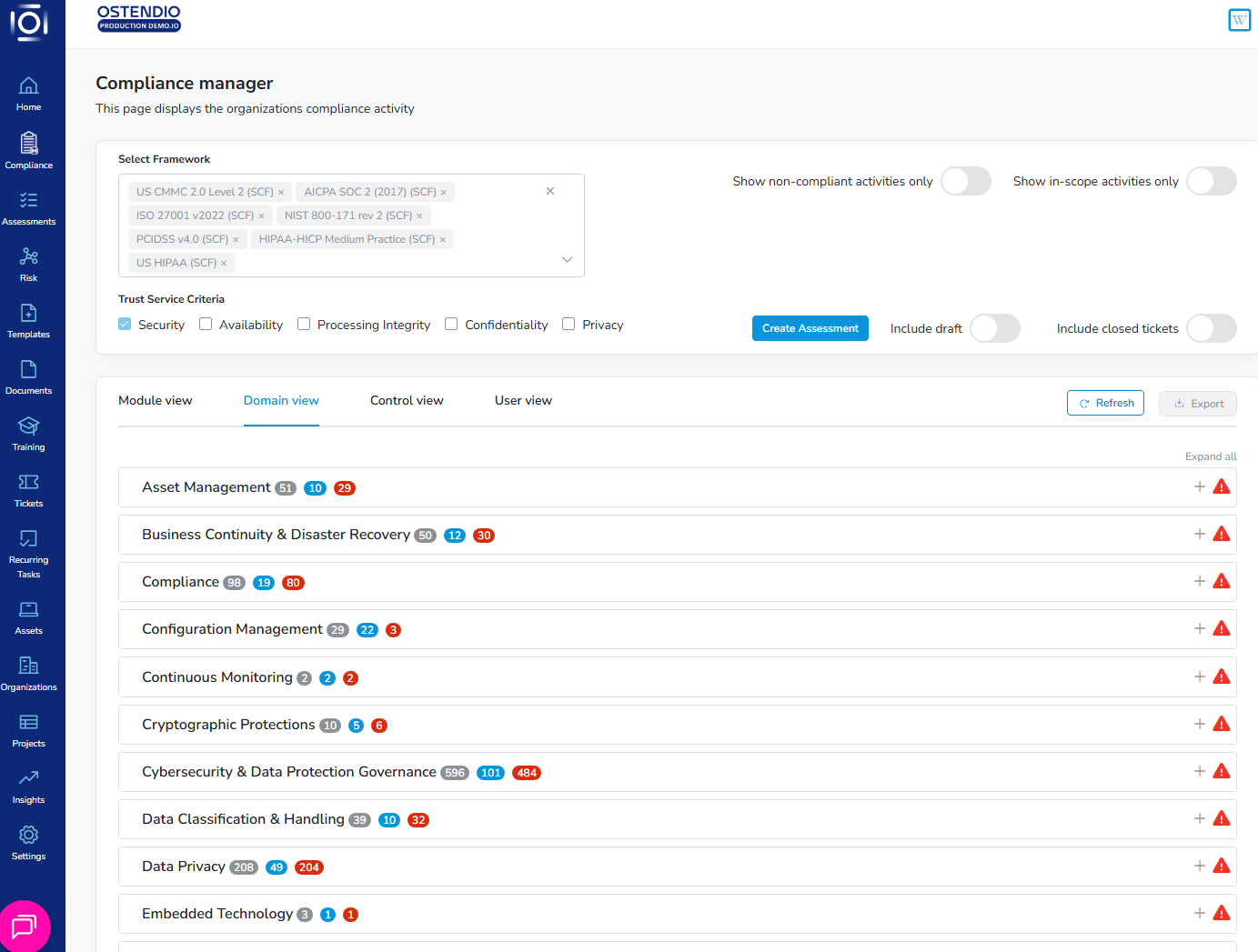Viewport: 1258px width, 952px height.
Task: Switch to the Module view tab
Action: 156,401
